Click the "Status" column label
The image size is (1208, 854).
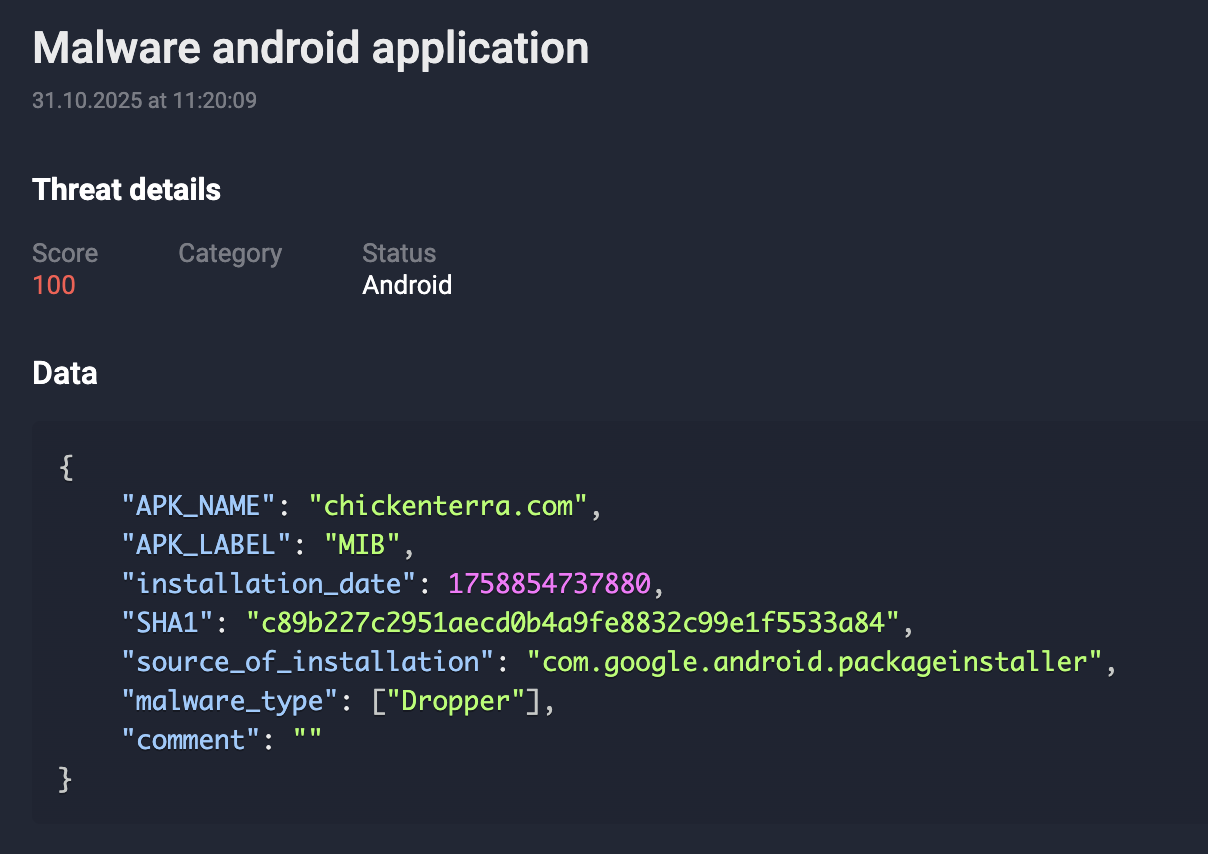tap(399, 254)
